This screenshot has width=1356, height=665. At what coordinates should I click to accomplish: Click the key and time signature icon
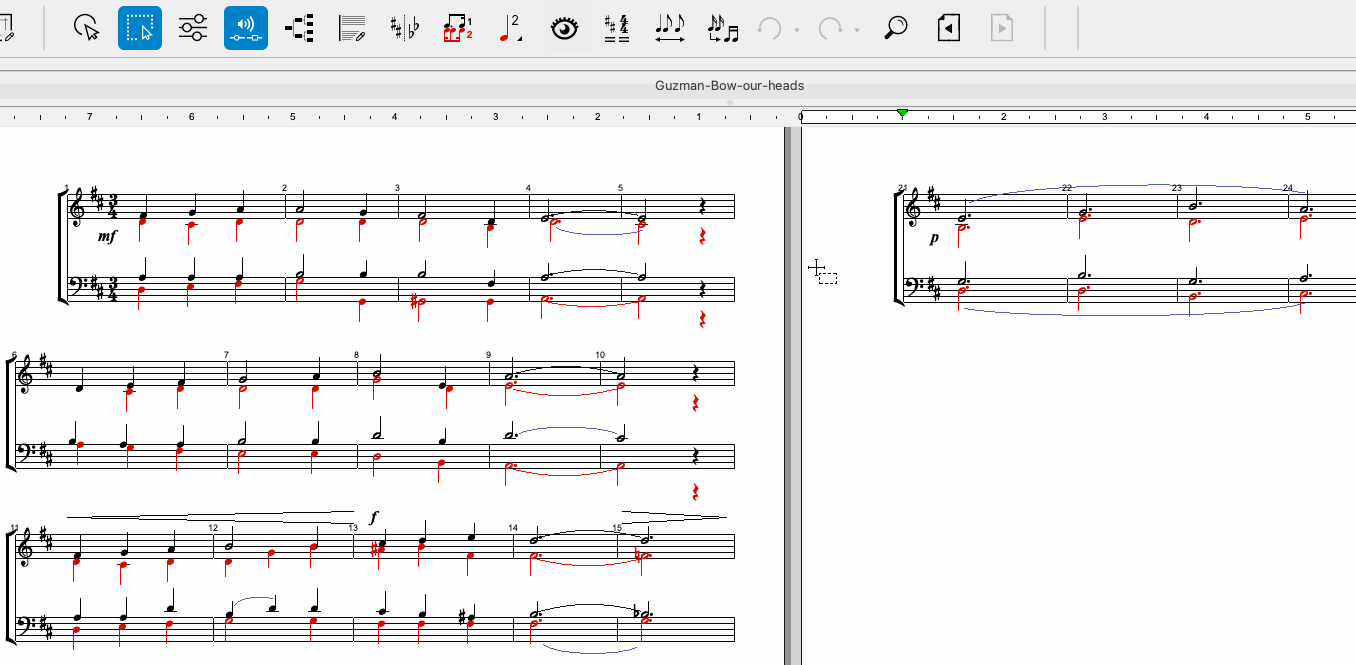click(617, 28)
